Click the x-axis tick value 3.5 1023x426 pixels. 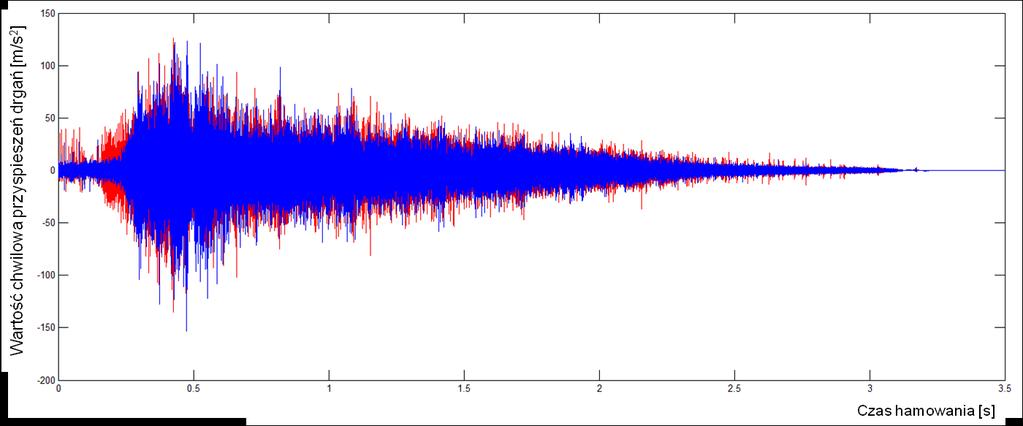tap(1004, 389)
